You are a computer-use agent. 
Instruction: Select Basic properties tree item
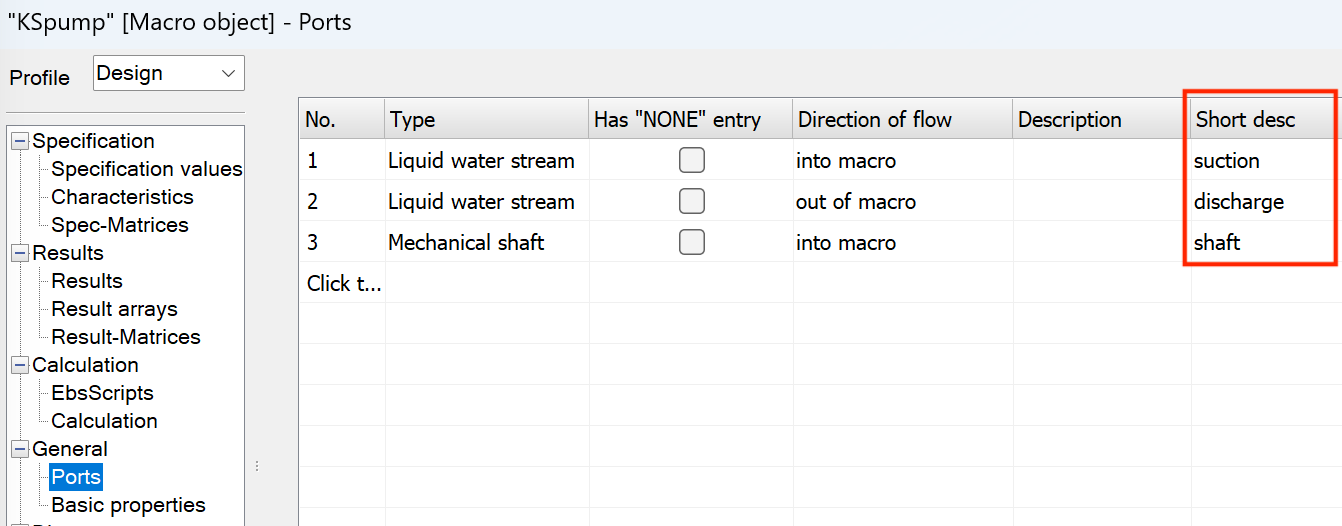pyautogui.click(x=128, y=505)
